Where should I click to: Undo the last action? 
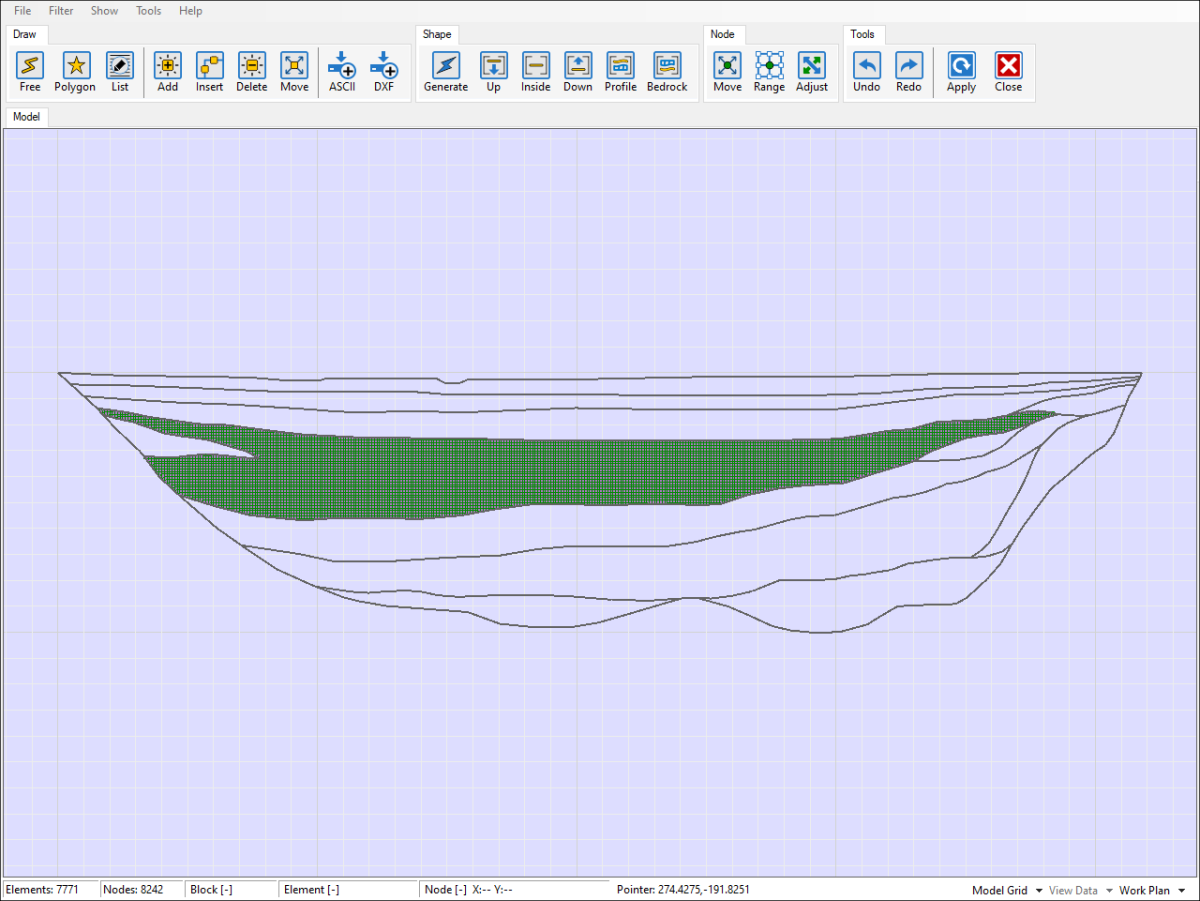click(x=867, y=73)
